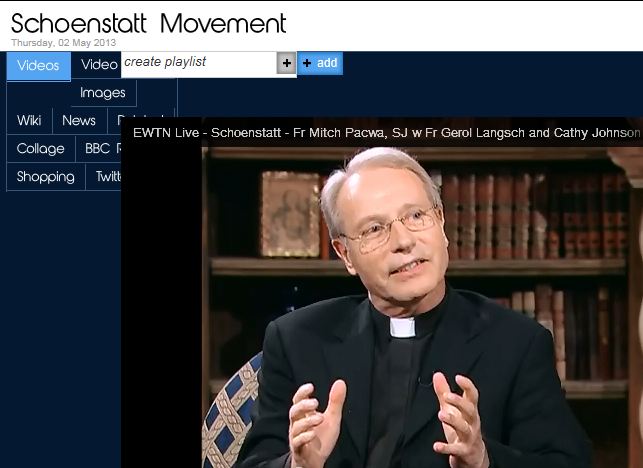643x468 pixels.
Task: Open the Wiki tab
Action: pyautogui.click(x=29, y=121)
